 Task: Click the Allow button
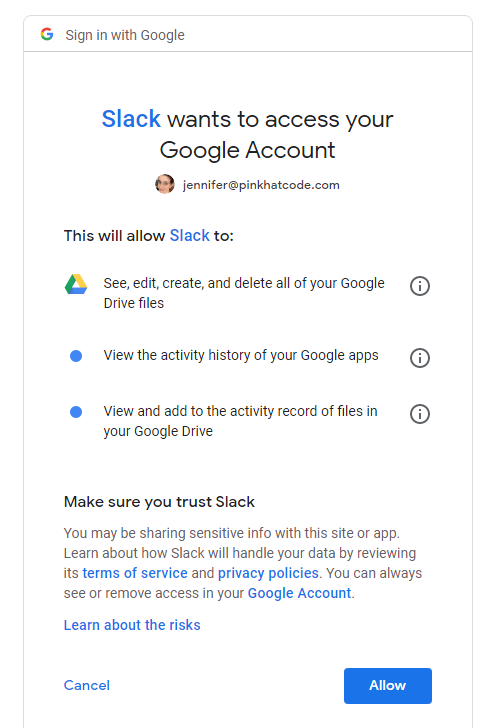pos(388,686)
